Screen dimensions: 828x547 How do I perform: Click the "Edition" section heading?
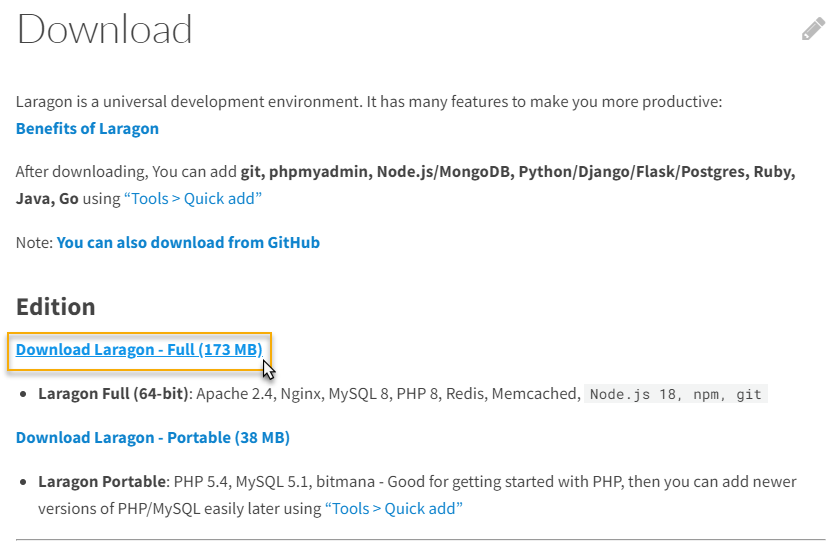tap(55, 307)
